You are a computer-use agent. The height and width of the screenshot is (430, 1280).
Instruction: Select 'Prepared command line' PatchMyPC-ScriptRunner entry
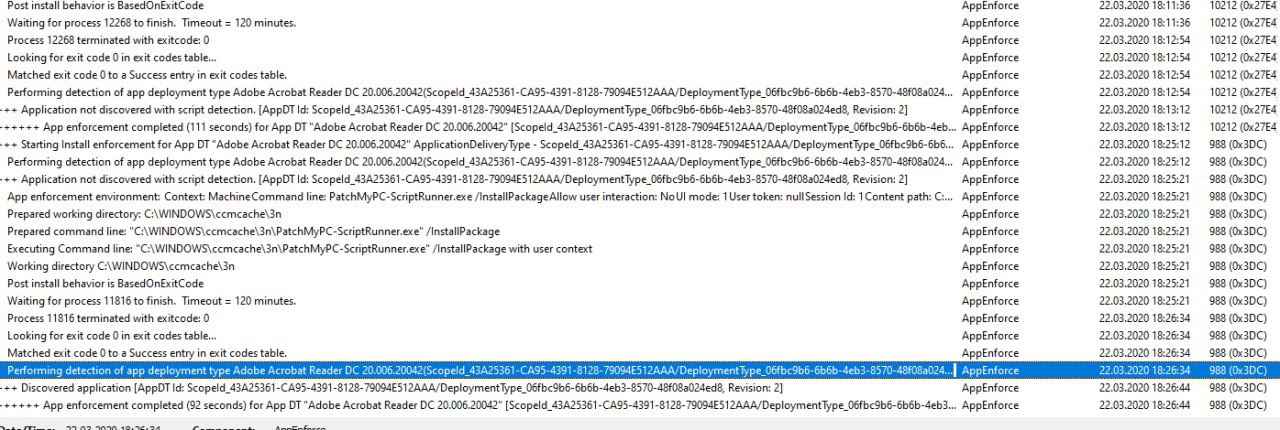point(640,231)
